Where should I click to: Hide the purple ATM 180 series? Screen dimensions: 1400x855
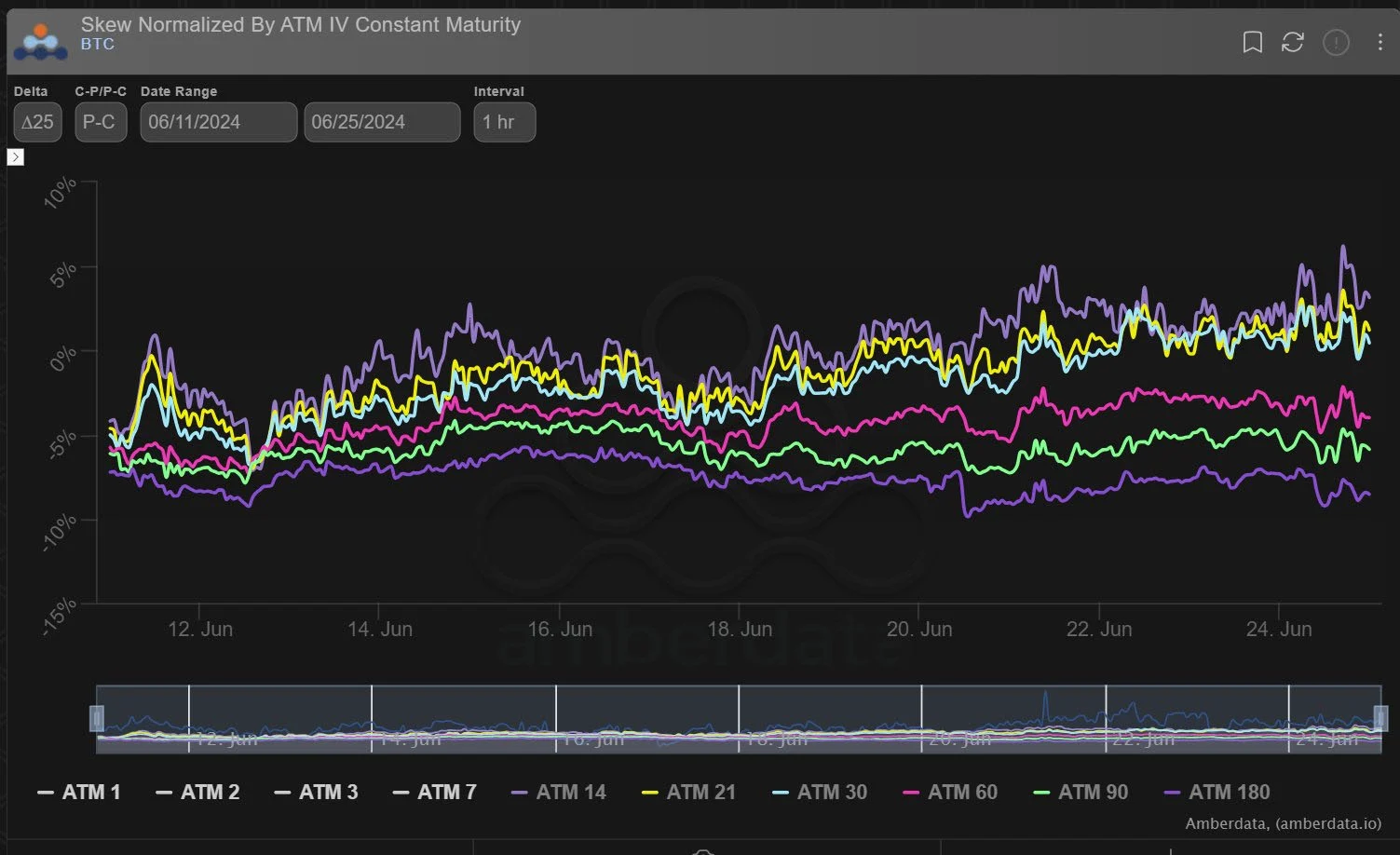click(1217, 793)
